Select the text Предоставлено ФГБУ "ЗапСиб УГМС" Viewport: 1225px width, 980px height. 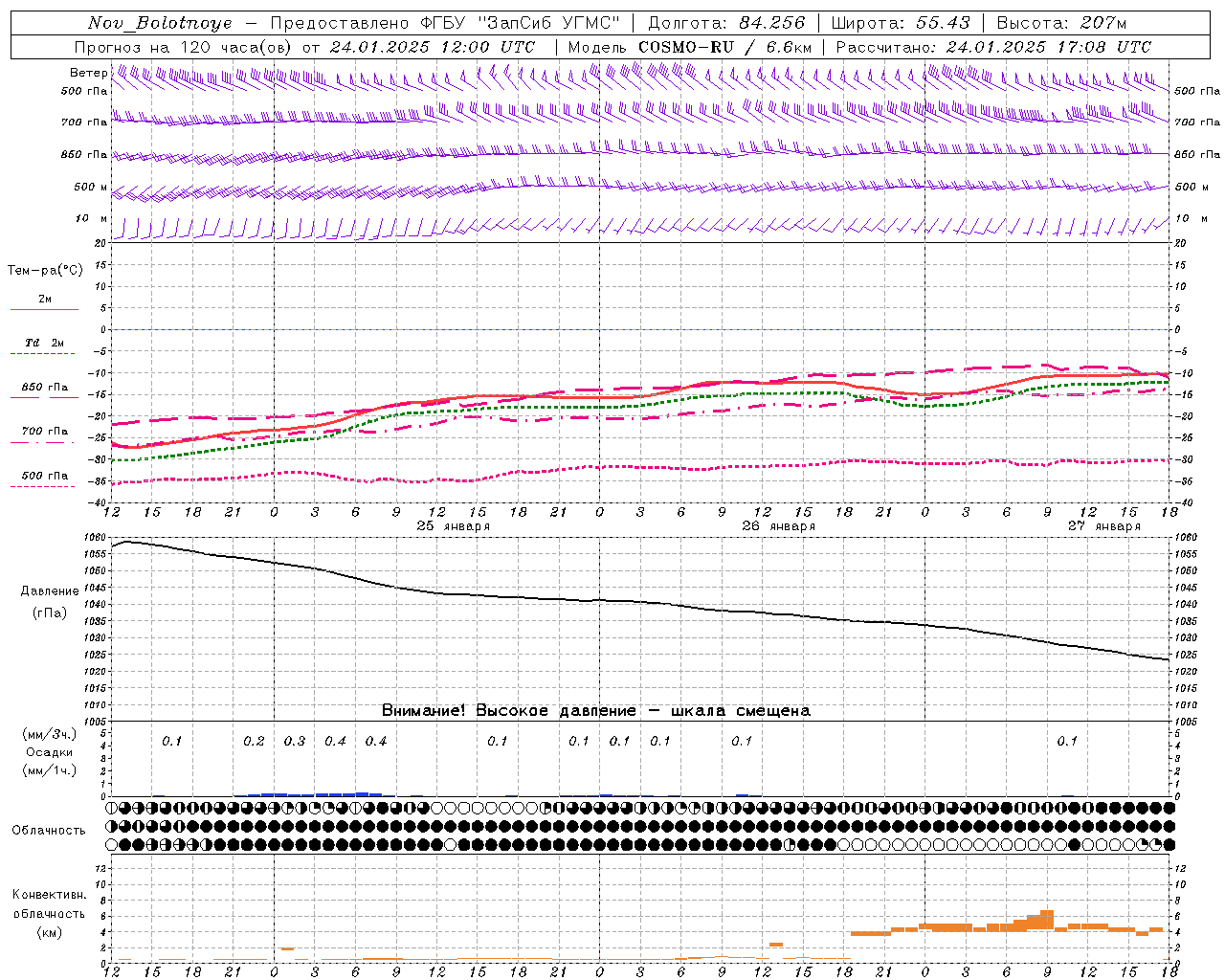pos(445,23)
